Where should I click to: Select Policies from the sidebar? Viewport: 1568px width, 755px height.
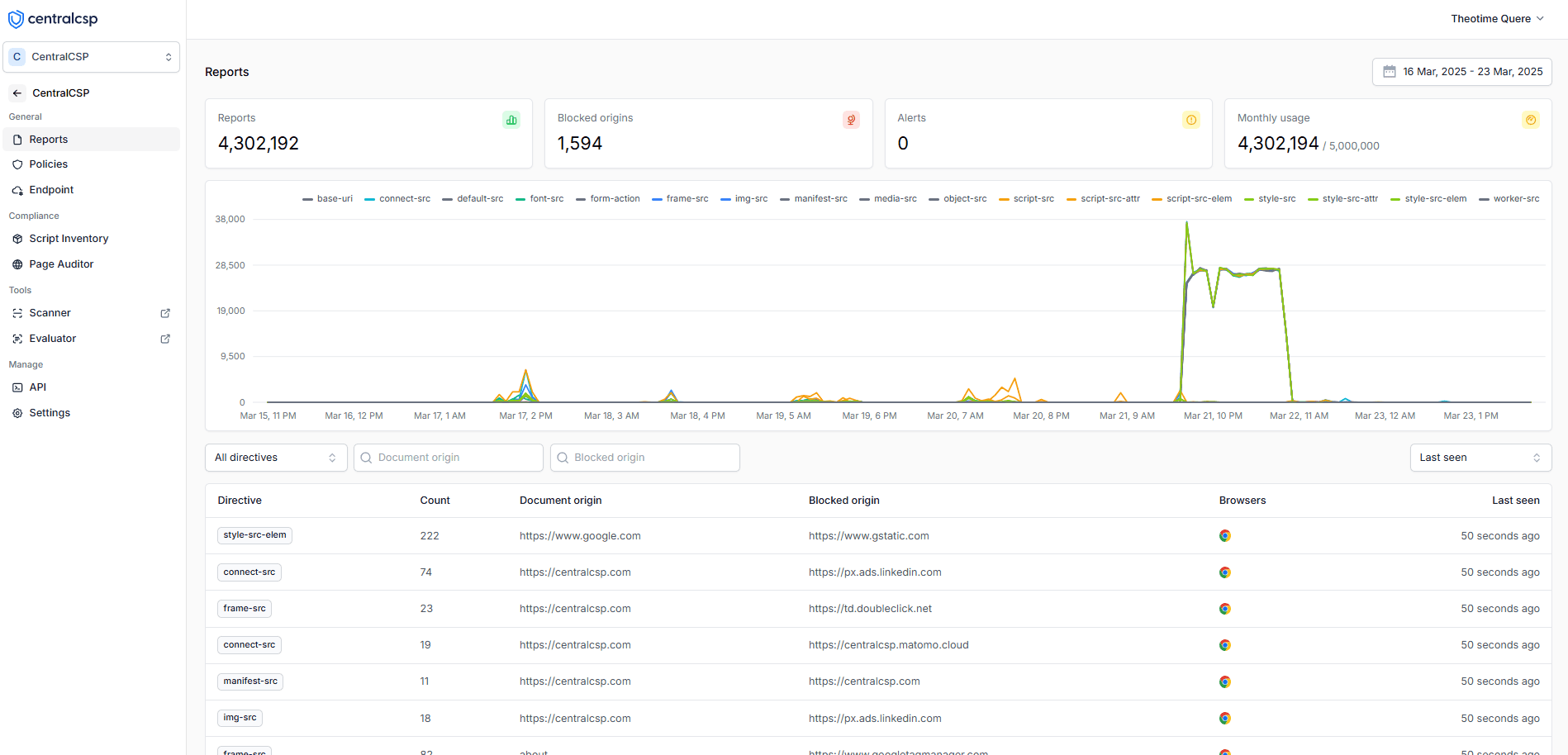48,164
